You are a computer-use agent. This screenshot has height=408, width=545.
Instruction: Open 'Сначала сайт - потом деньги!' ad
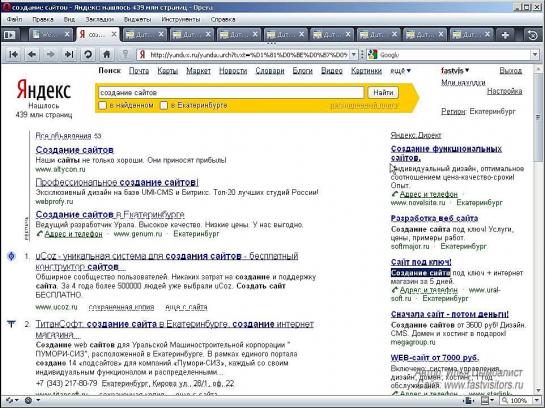pyautogui.click(x=449, y=314)
